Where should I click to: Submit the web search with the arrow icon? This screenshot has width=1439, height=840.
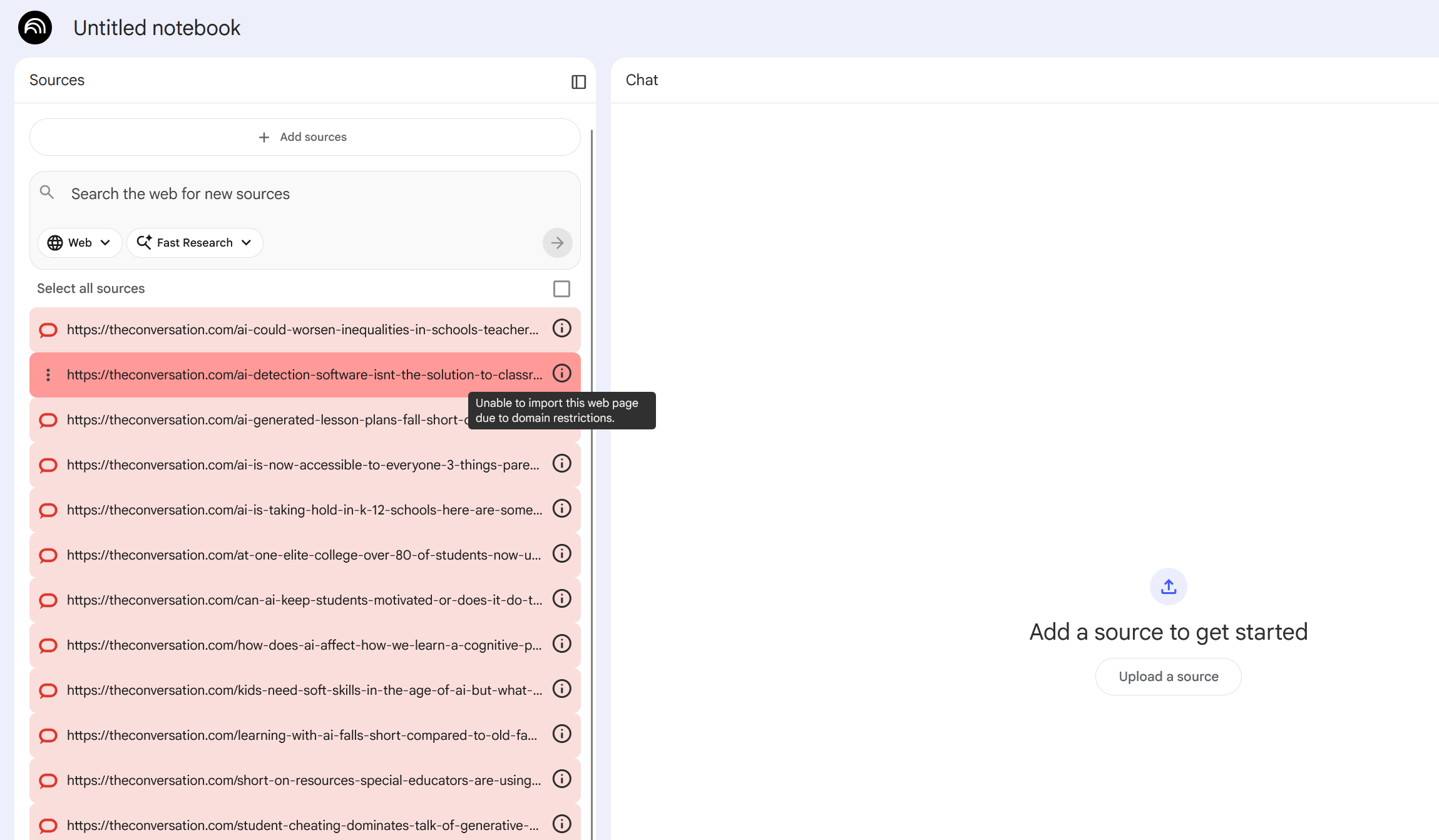pos(557,243)
